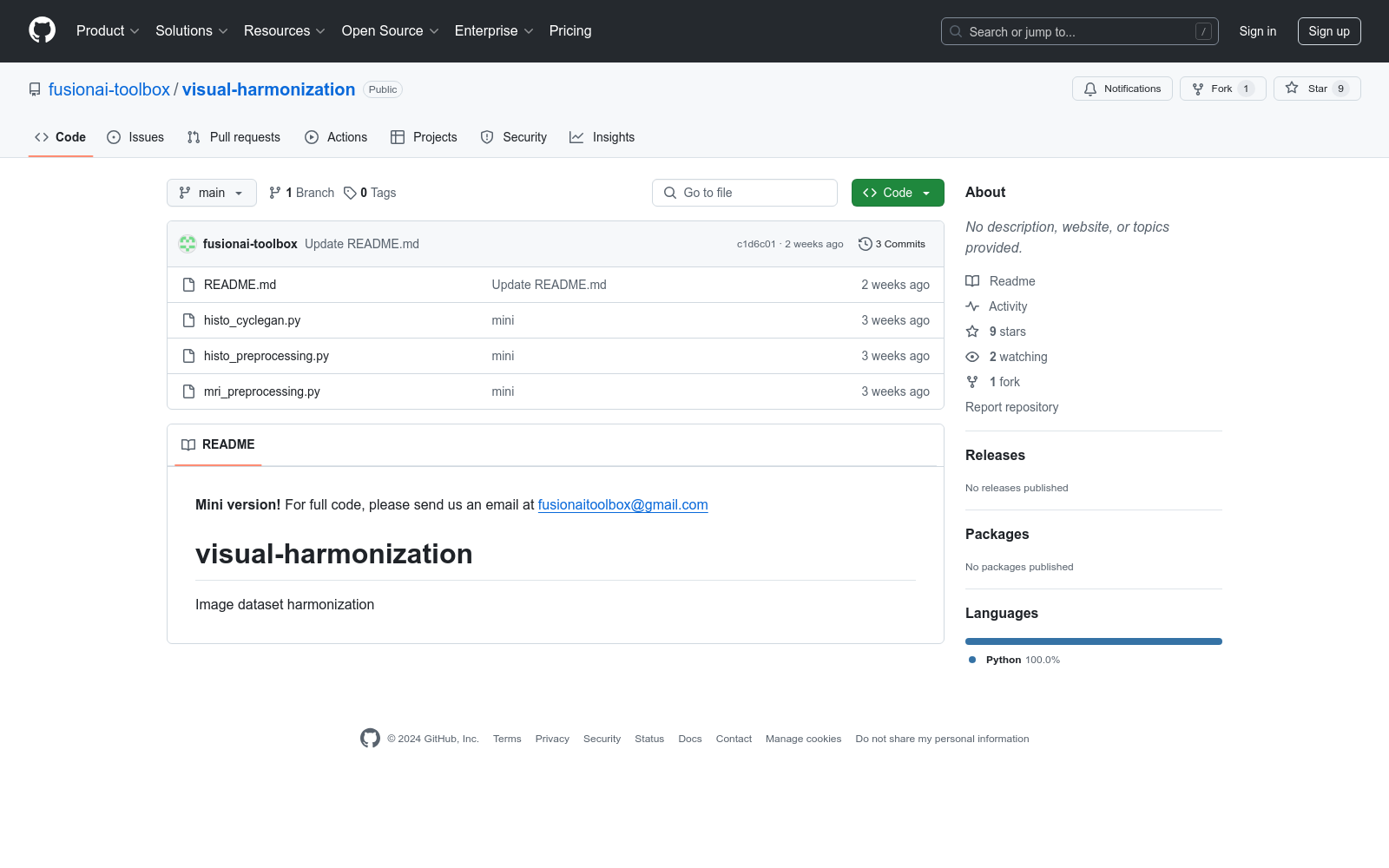Open the Product dropdown menu
Screen dimensions: 1389x868
(108, 30)
